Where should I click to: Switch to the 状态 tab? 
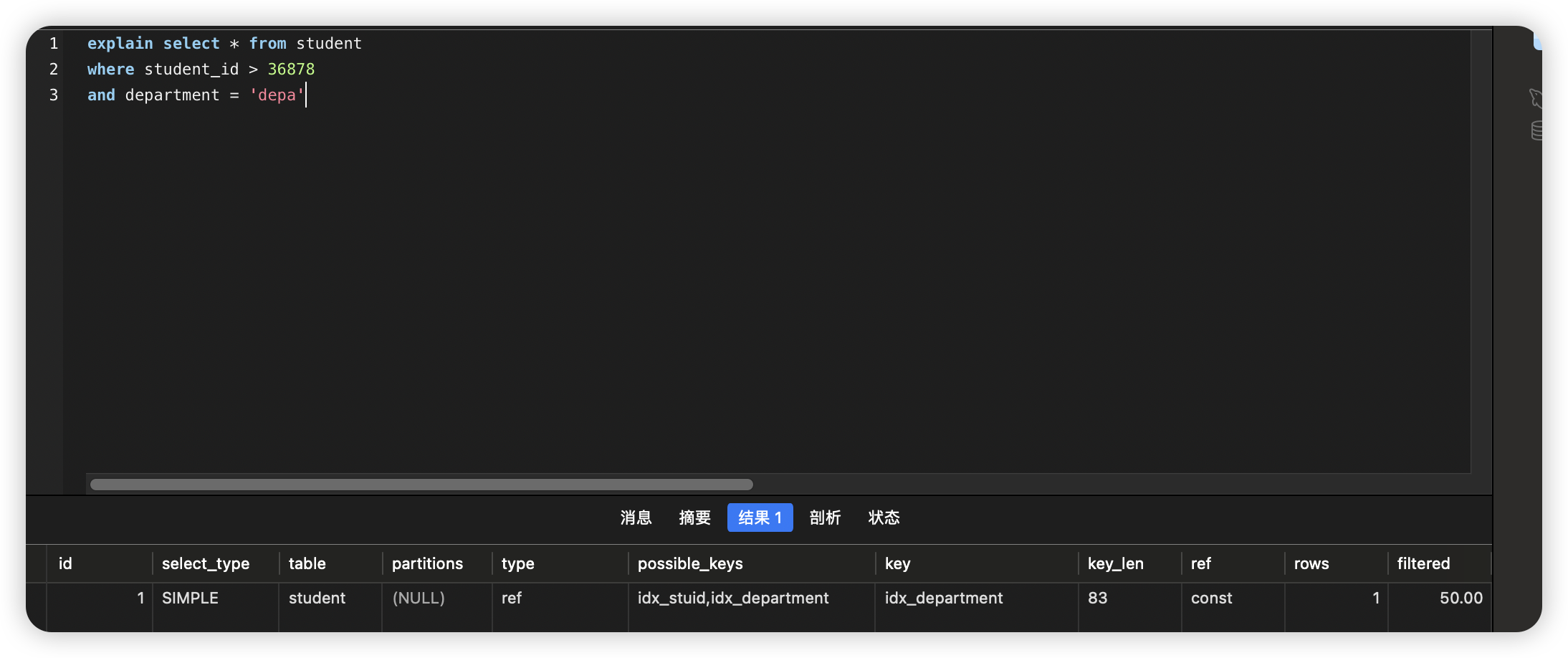[884, 518]
